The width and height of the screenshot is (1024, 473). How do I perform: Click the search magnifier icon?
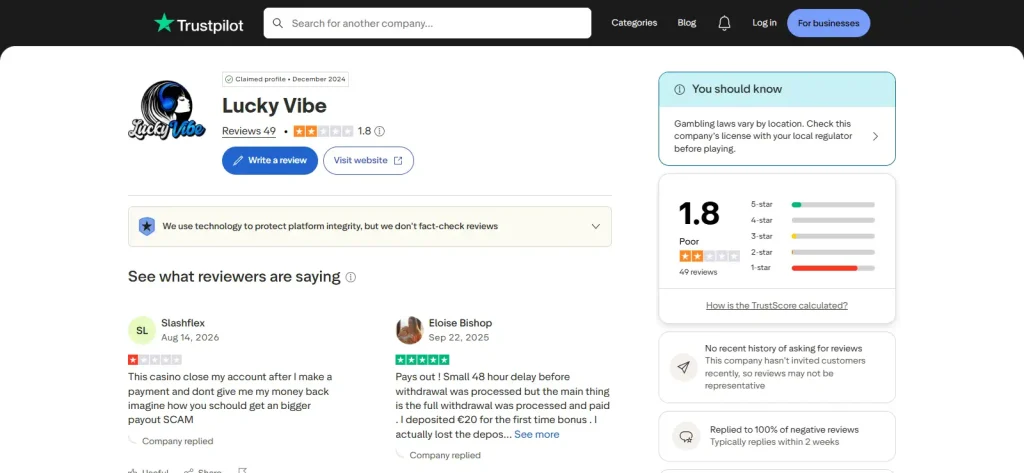(x=278, y=23)
